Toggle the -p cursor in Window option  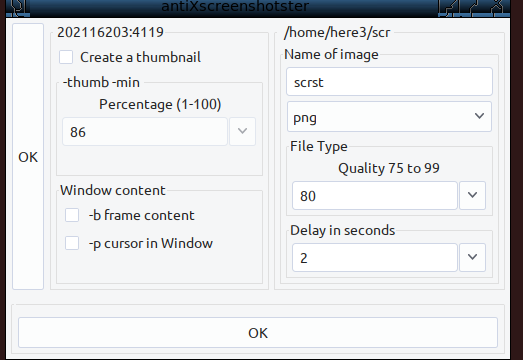[72, 243]
